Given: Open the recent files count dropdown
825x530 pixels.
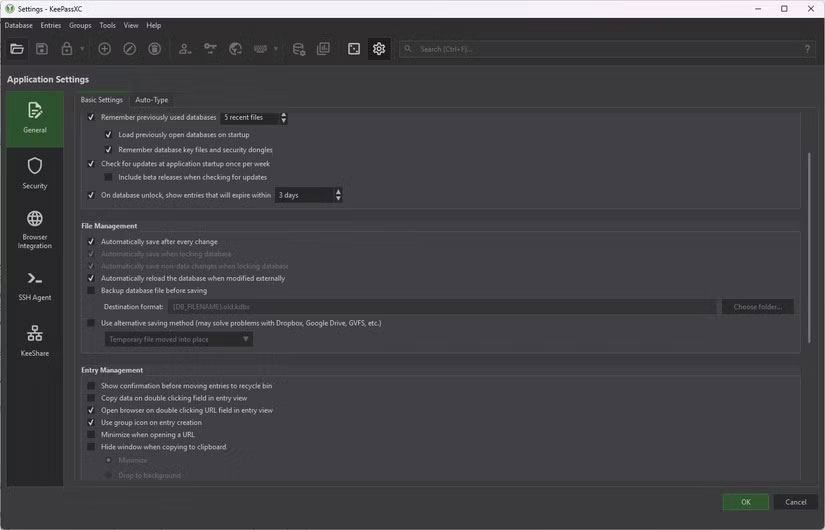Looking at the screenshot, I should coord(254,118).
